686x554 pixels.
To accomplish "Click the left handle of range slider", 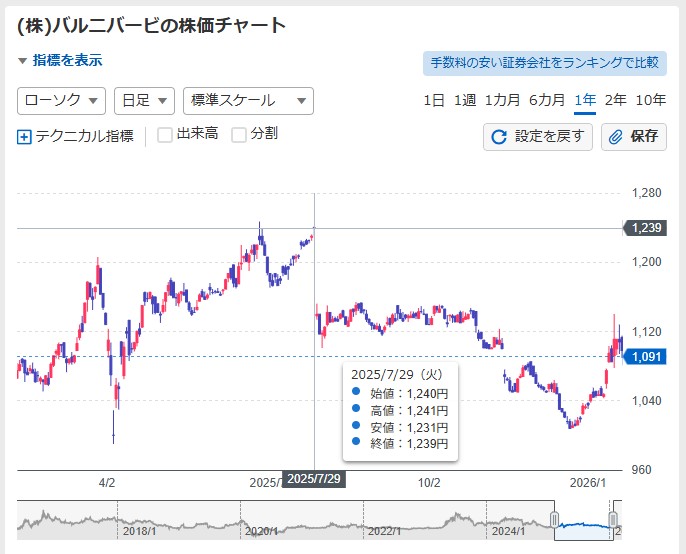I will tap(555, 519).
